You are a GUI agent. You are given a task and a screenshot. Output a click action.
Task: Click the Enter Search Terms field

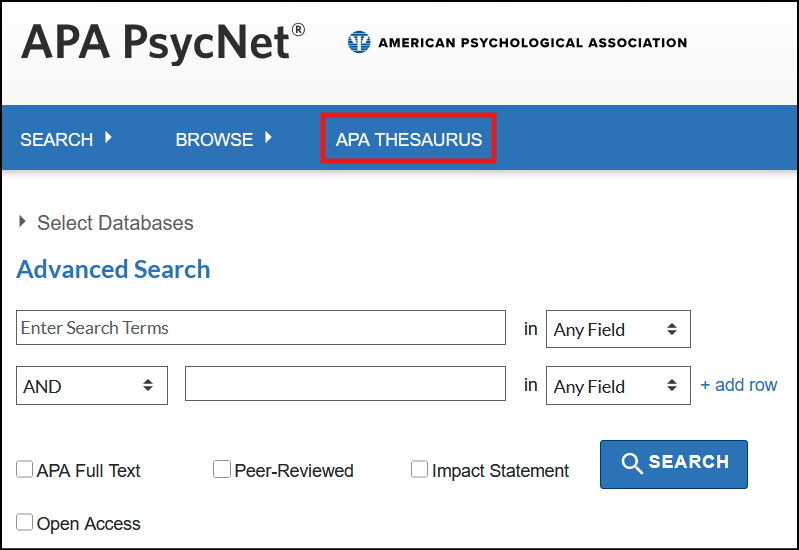coord(261,328)
